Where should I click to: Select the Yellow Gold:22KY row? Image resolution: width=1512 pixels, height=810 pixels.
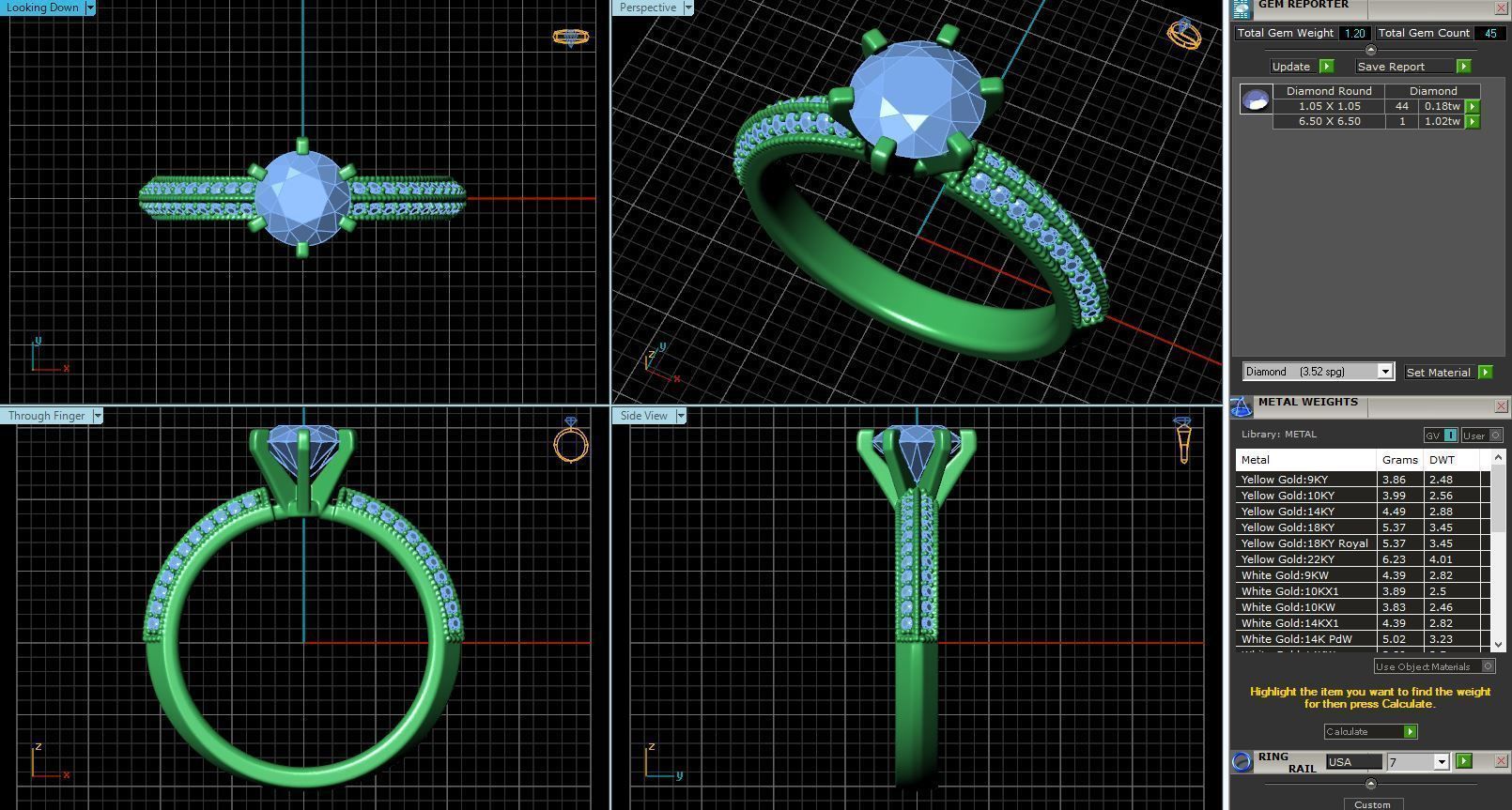1363,559
